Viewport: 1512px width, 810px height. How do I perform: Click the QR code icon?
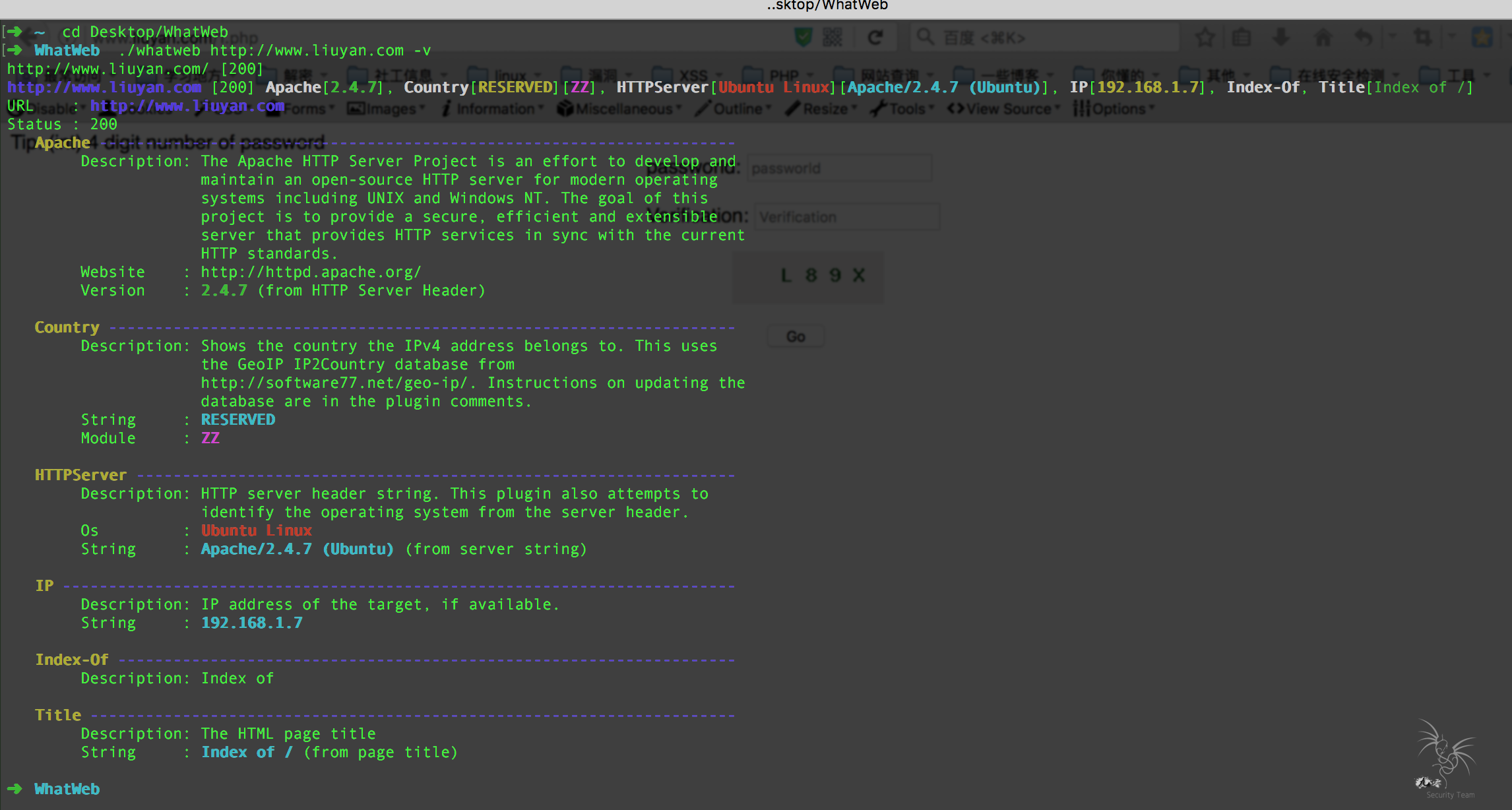tap(833, 37)
